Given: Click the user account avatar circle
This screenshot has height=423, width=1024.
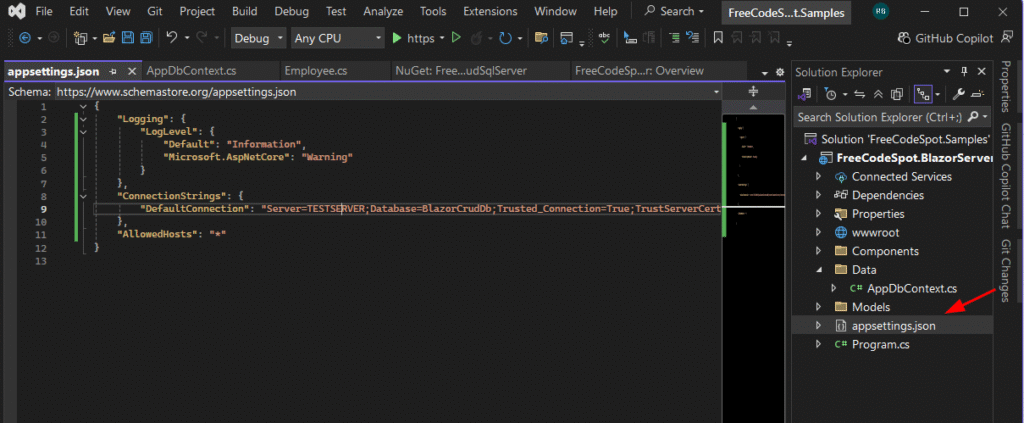Looking at the screenshot, I should point(880,11).
